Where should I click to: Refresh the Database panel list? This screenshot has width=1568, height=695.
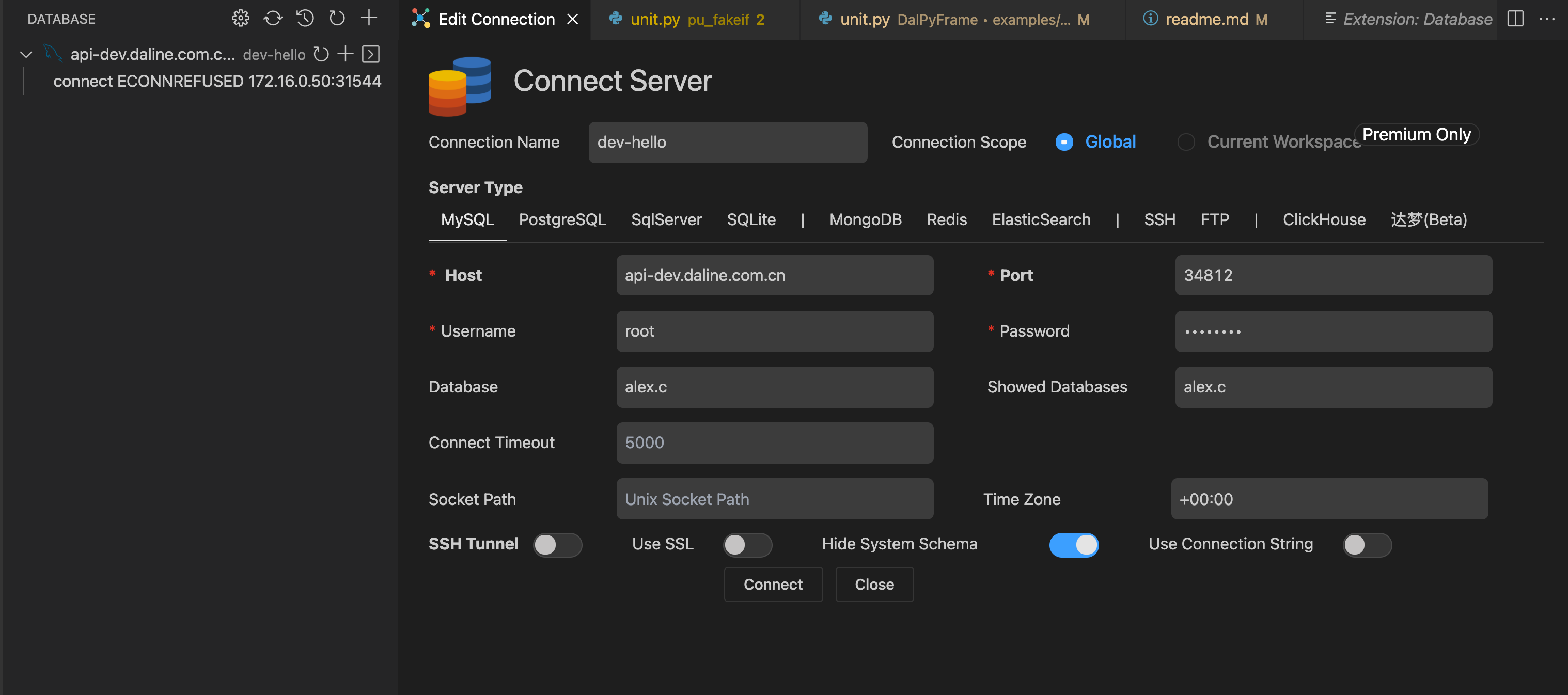click(337, 18)
